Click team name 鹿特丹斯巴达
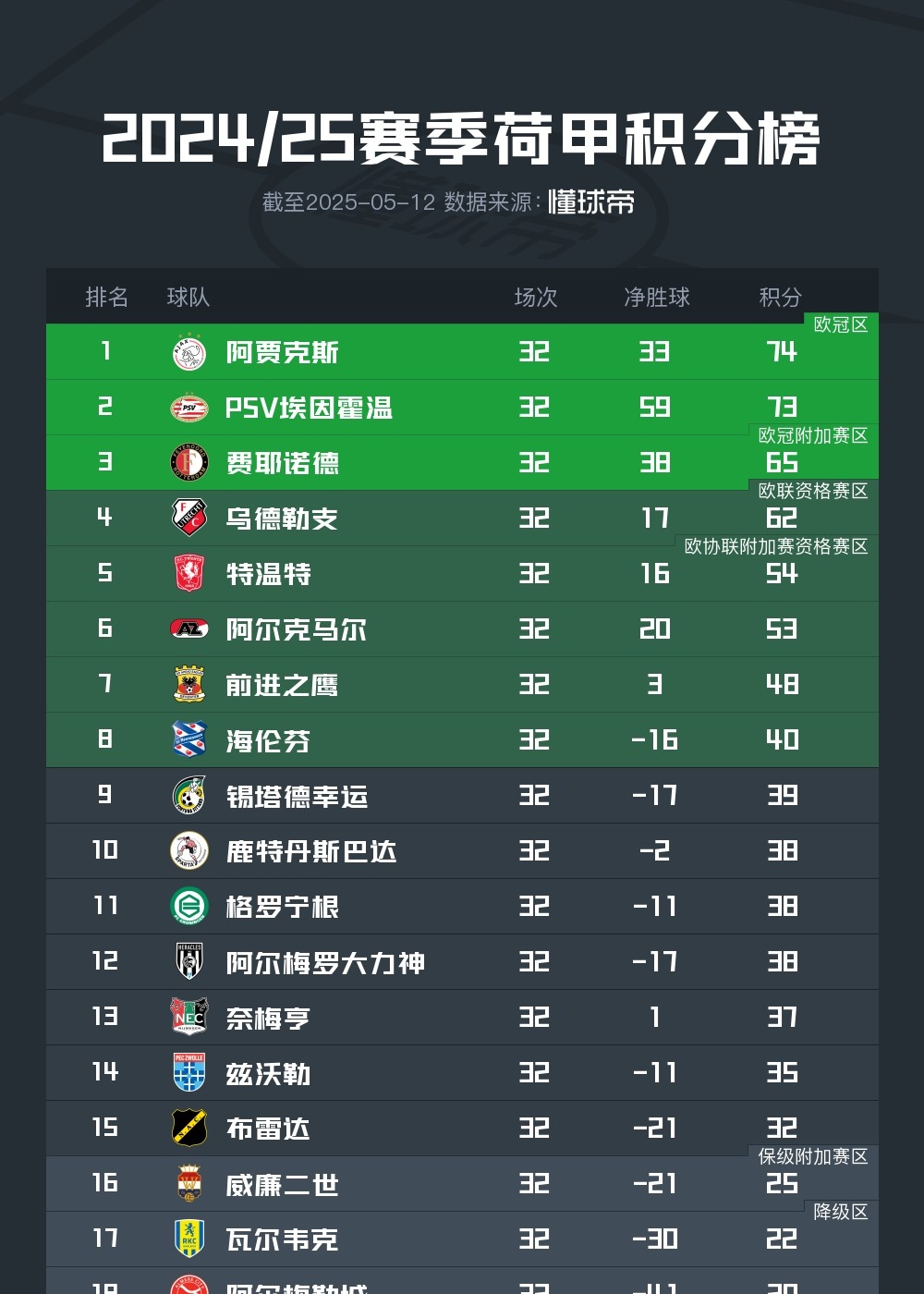 (x=311, y=851)
